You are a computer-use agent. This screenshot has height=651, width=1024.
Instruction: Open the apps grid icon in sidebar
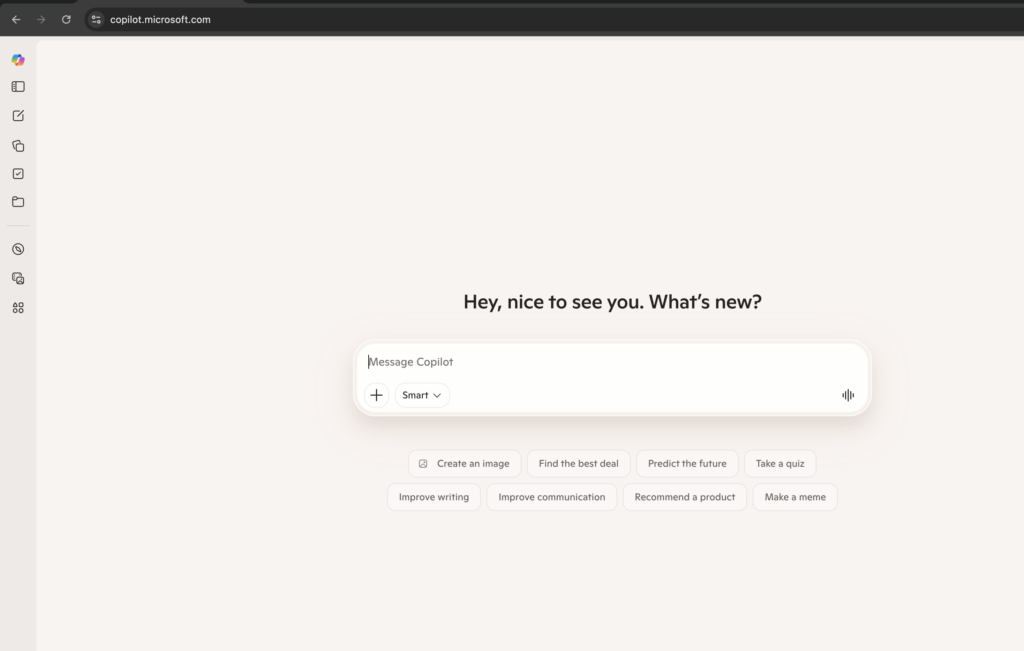(x=18, y=308)
